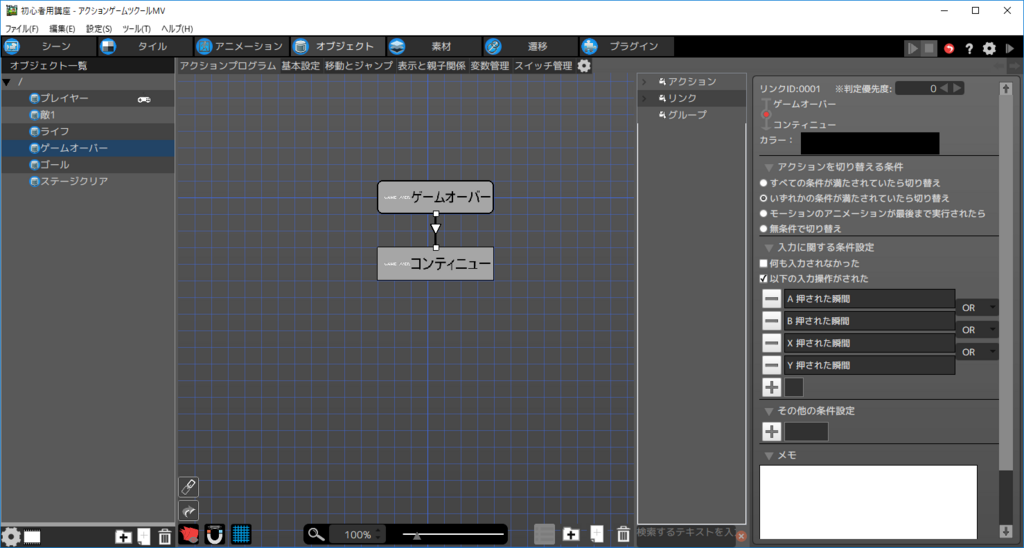Click inside the メモ text area

click(x=868, y=502)
